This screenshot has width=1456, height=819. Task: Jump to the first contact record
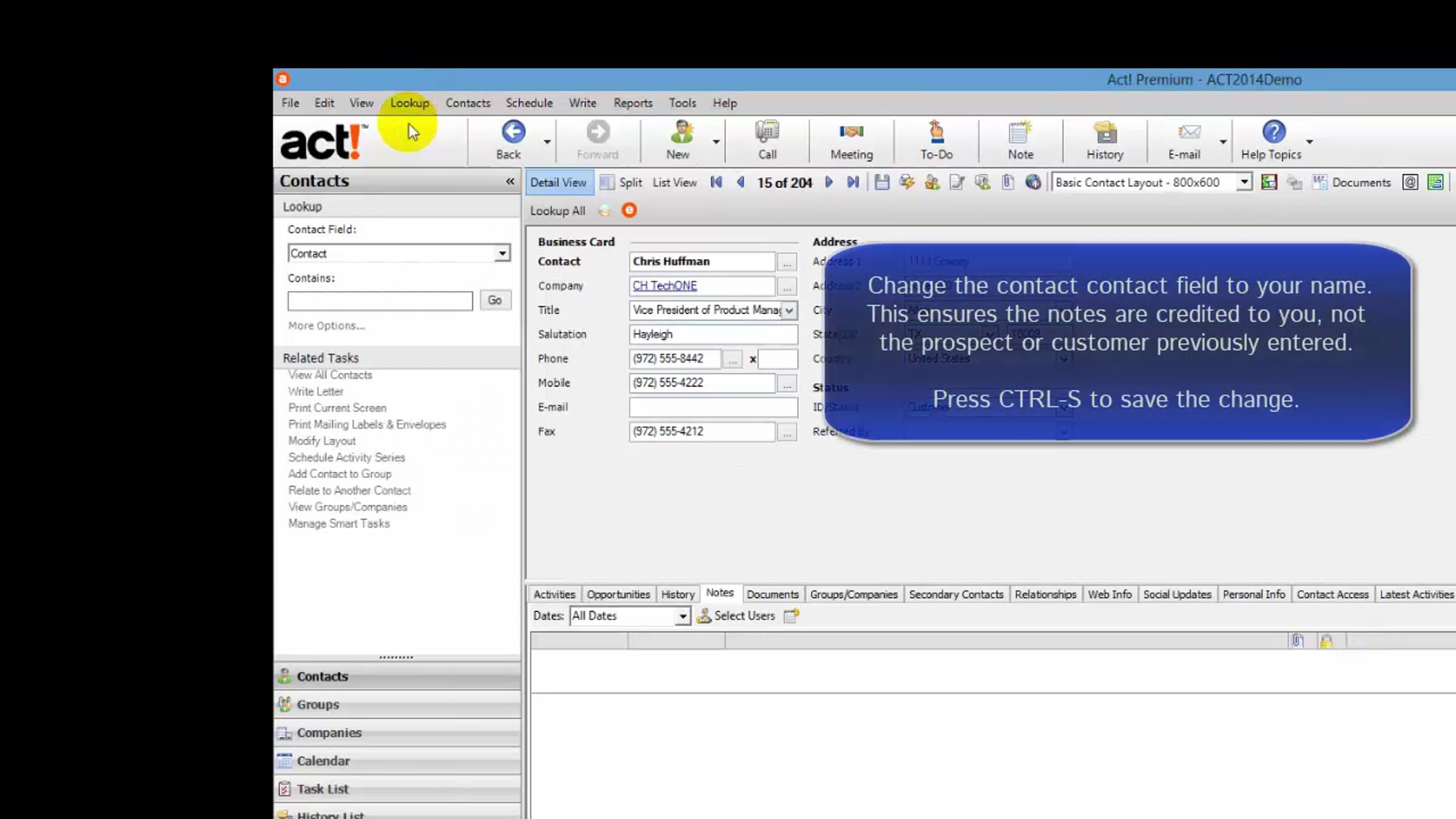[x=716, y=182]
